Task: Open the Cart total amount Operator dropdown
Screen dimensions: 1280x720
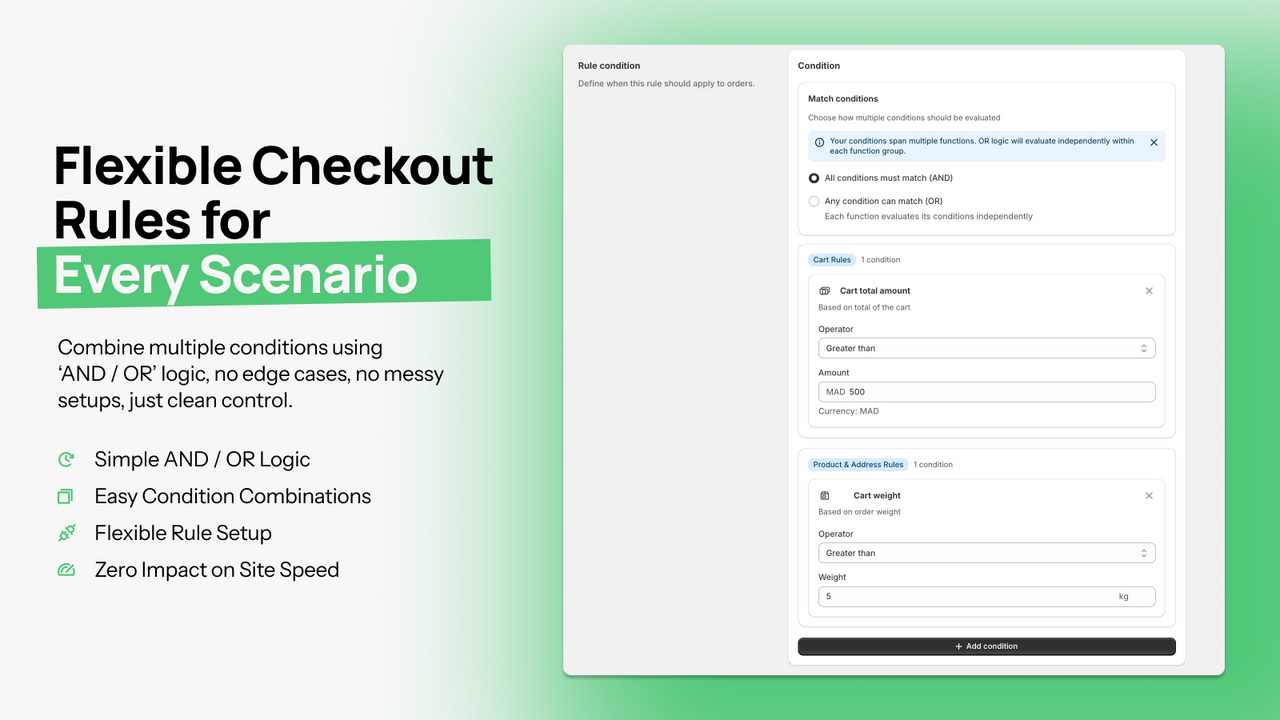Action: tap(986, 348)
